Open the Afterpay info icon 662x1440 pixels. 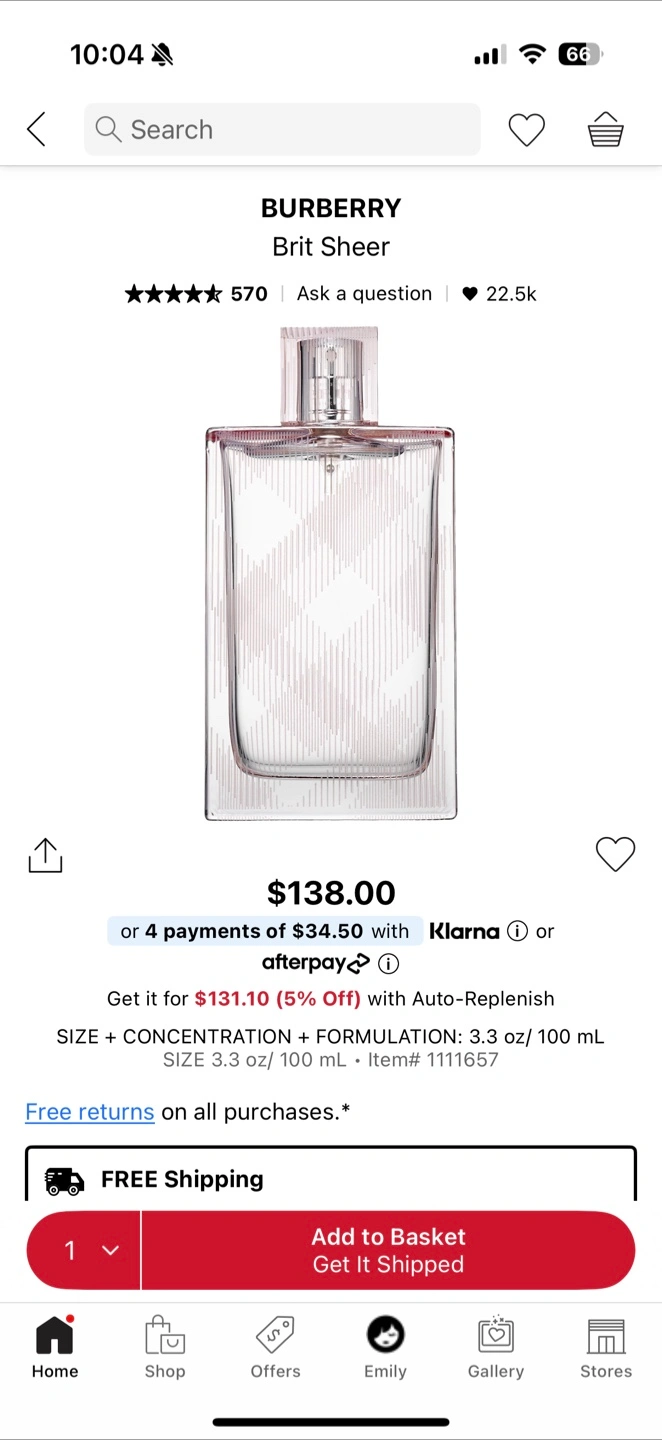click(389, 964)
